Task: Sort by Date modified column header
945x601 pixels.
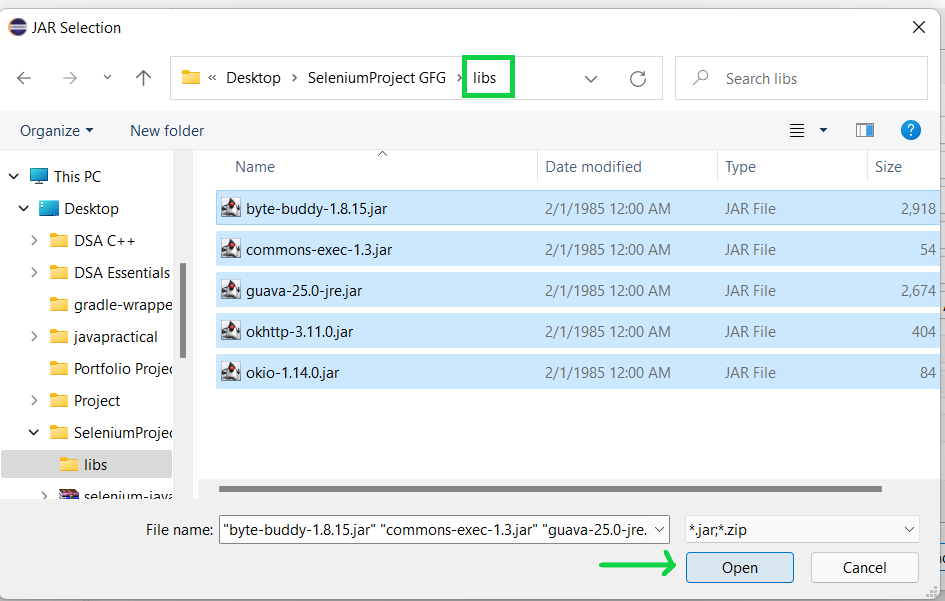Action: [x=593, y=167]
